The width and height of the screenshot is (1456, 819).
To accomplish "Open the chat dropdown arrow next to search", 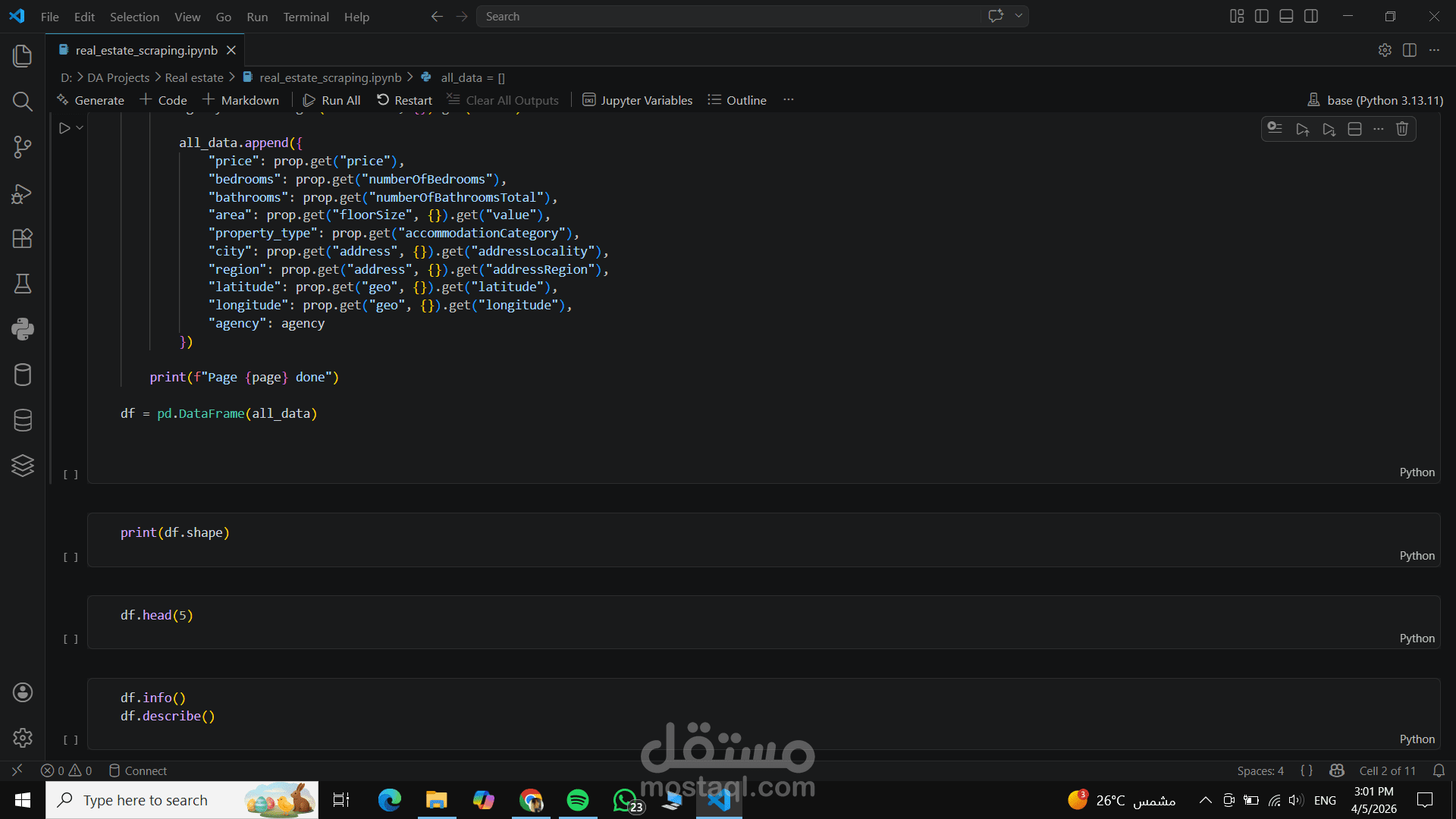I will click(x=1019, y=16).
